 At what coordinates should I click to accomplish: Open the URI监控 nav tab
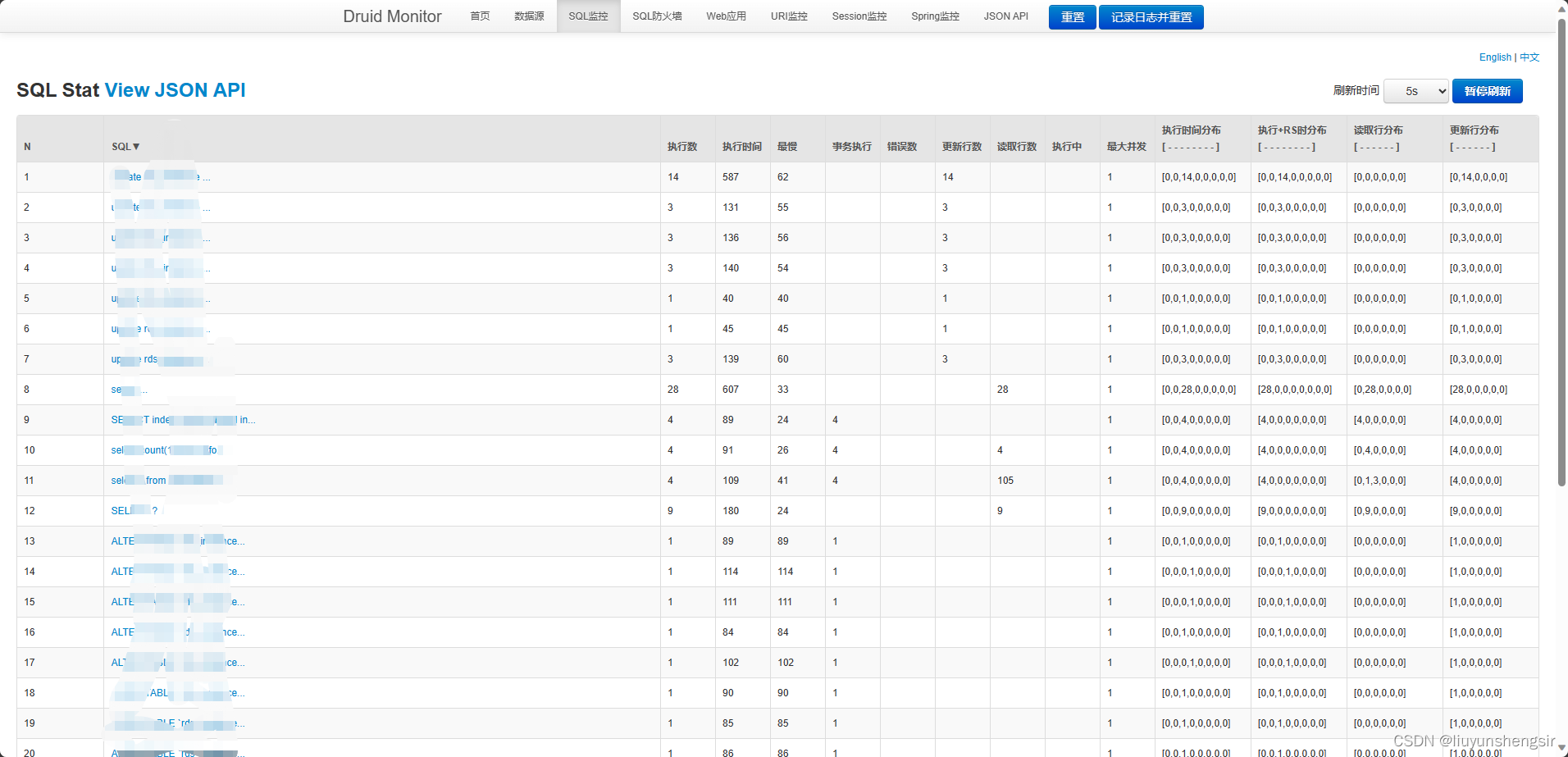789,16
